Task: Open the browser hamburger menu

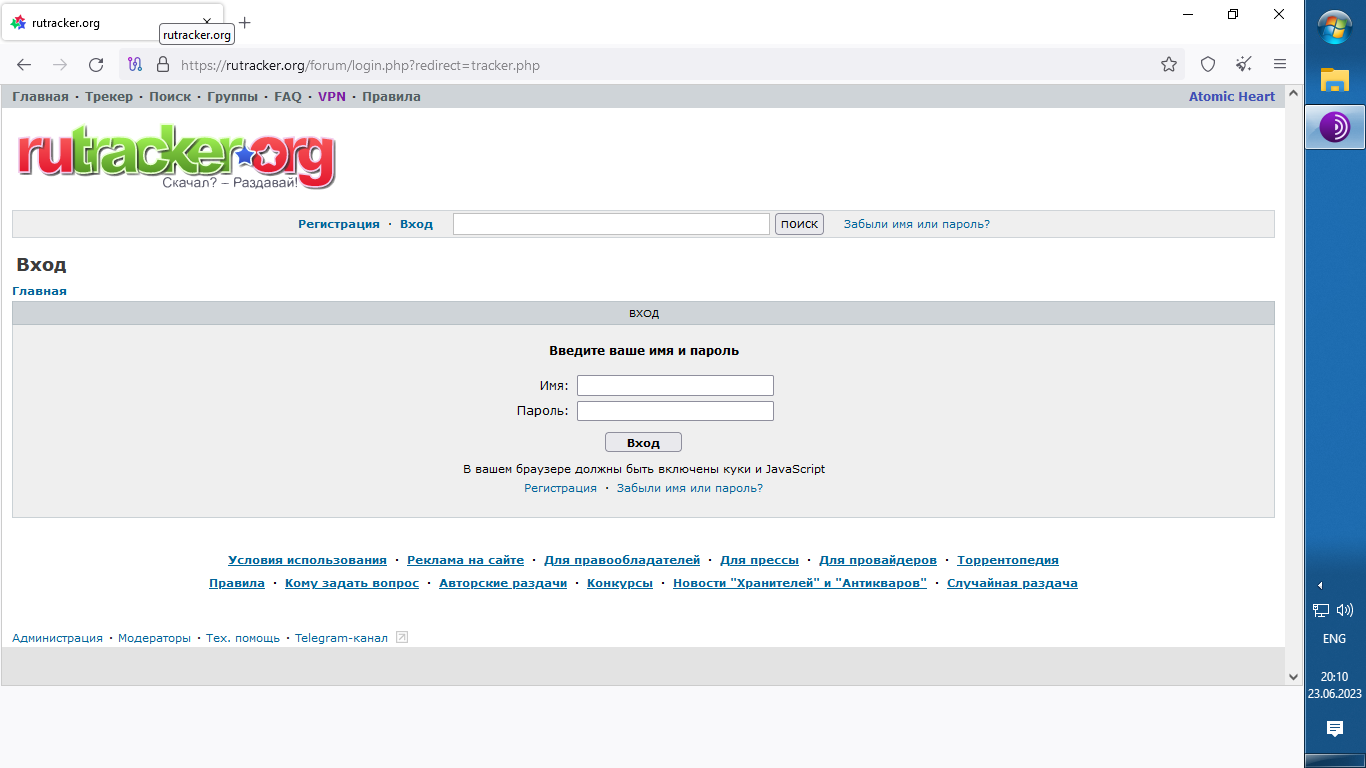Action: coord(1280,65)
